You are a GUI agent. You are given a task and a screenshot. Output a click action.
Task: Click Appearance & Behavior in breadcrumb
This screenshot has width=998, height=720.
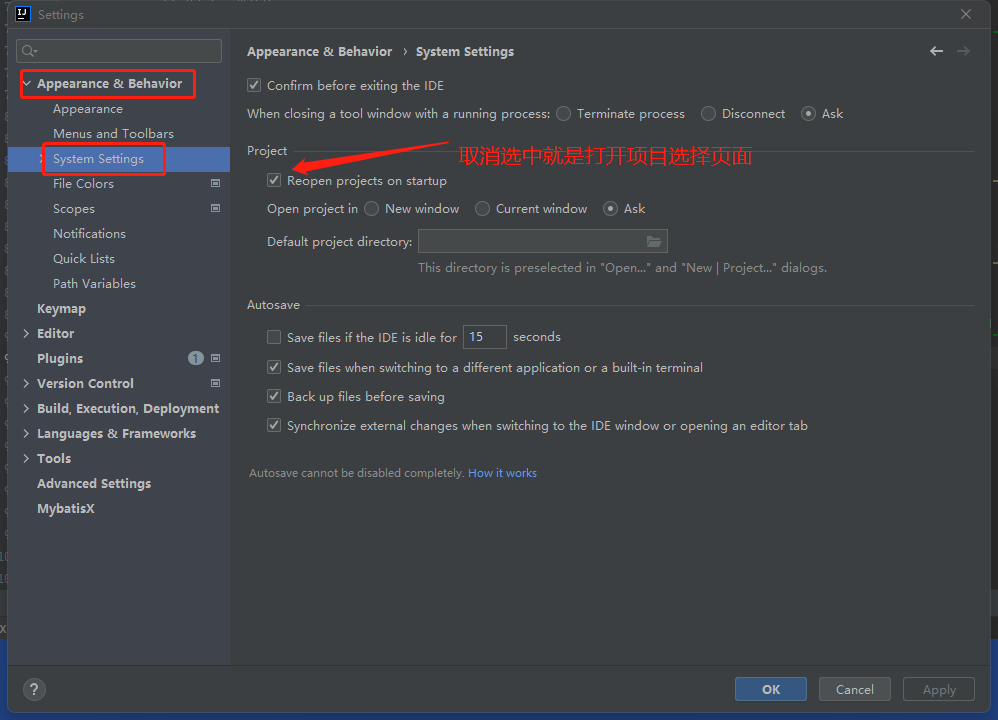click(320, 52)
